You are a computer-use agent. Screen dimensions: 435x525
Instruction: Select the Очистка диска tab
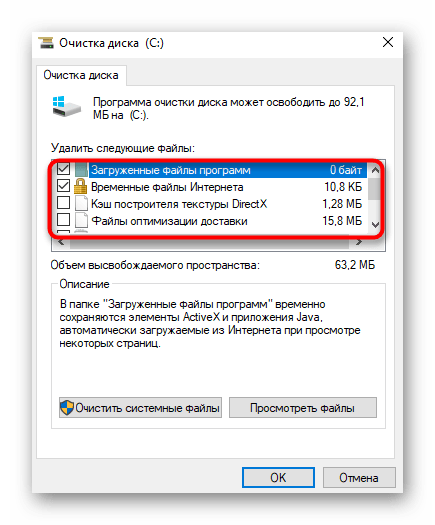click(81, 75)
